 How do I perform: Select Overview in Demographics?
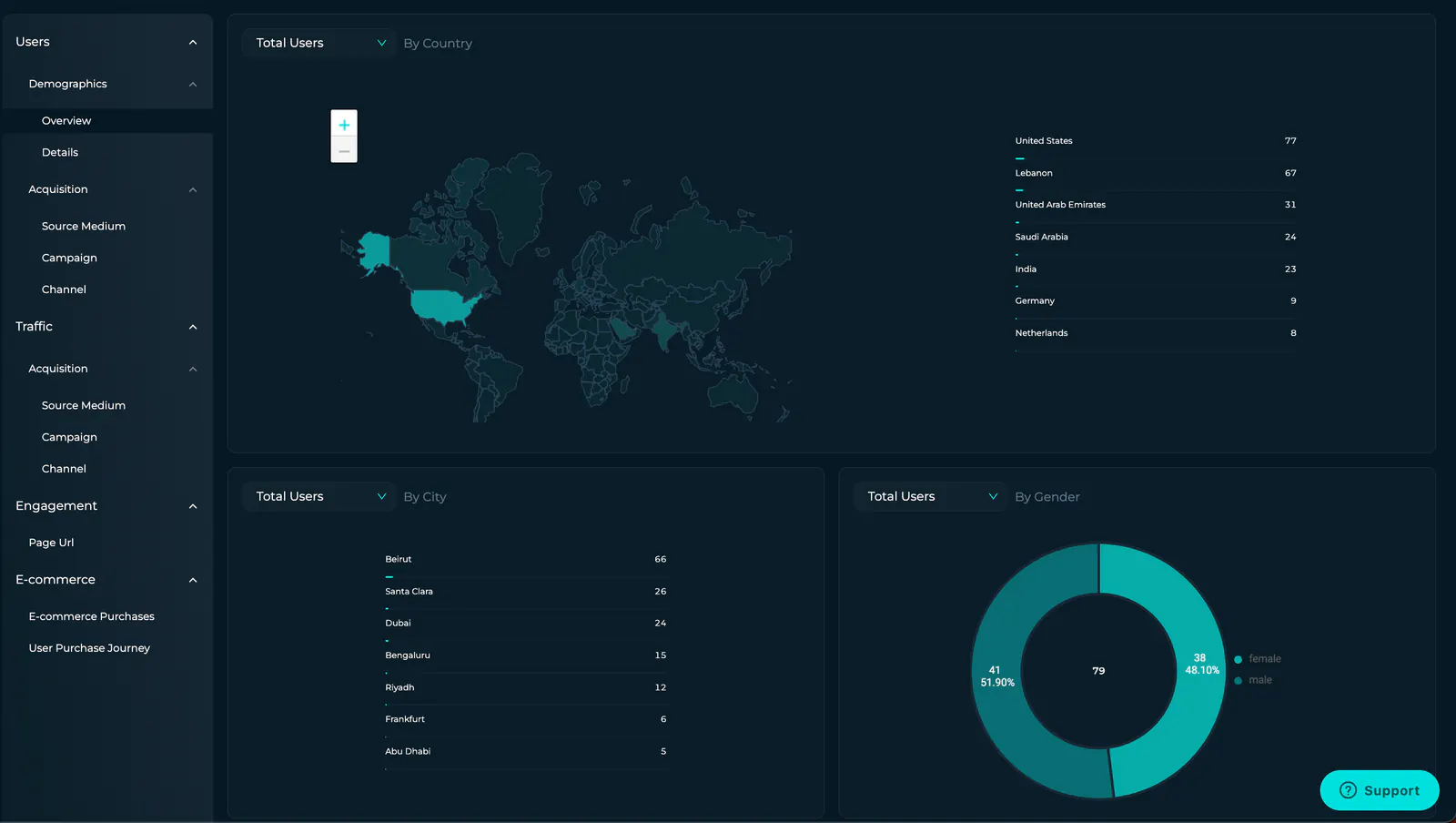(x=107, y=120)
